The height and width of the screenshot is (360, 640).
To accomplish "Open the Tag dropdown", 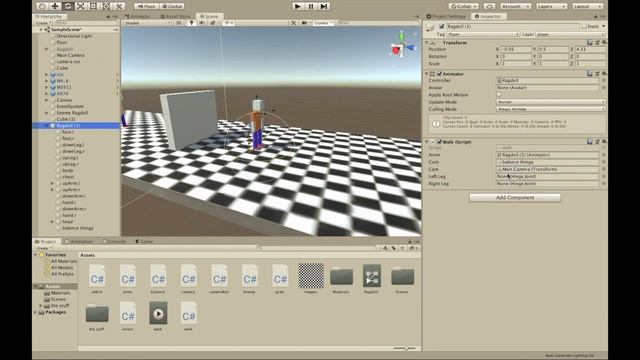I will point(484,34).
